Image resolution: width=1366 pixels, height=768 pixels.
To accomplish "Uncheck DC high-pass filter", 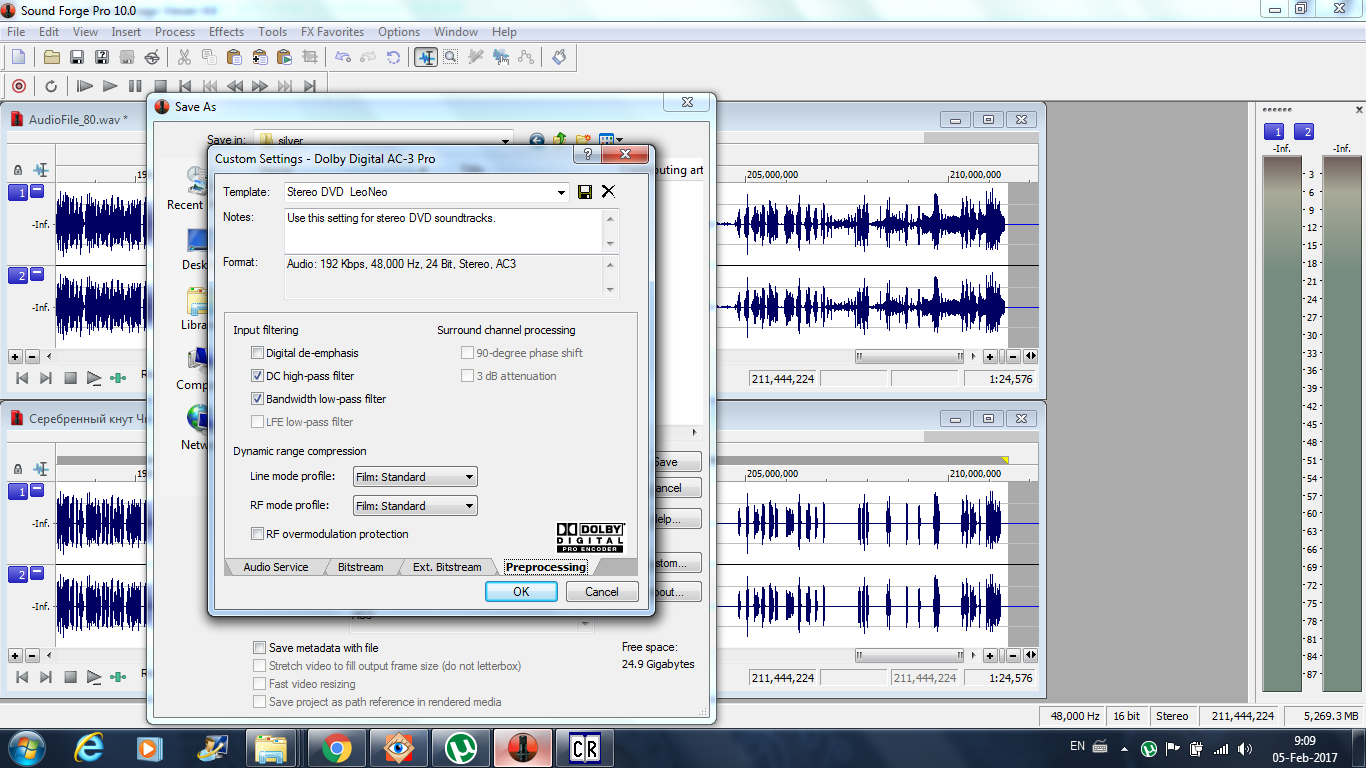I will pos(258,376).
